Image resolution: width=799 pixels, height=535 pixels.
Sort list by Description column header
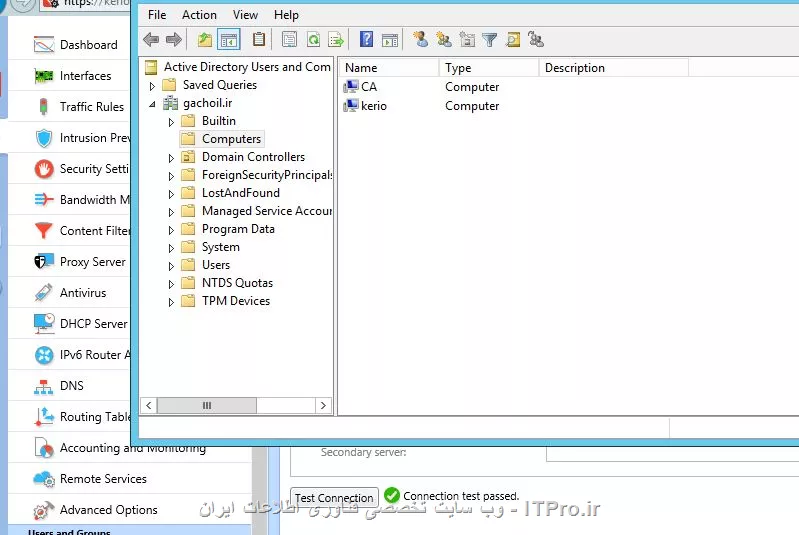(x=614, y=68)
